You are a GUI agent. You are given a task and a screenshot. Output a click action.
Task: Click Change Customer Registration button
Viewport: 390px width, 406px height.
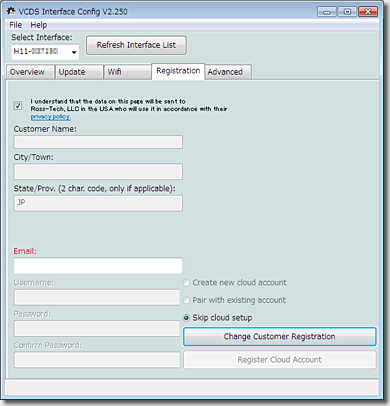(280, 336)
